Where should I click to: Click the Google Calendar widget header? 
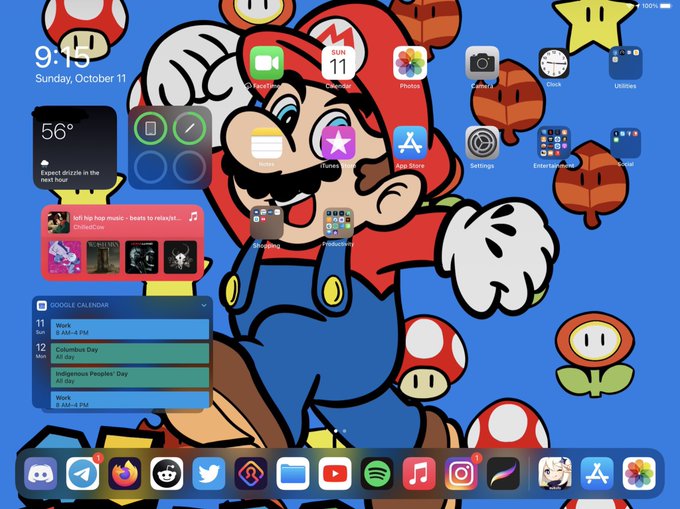pos(122,305)
